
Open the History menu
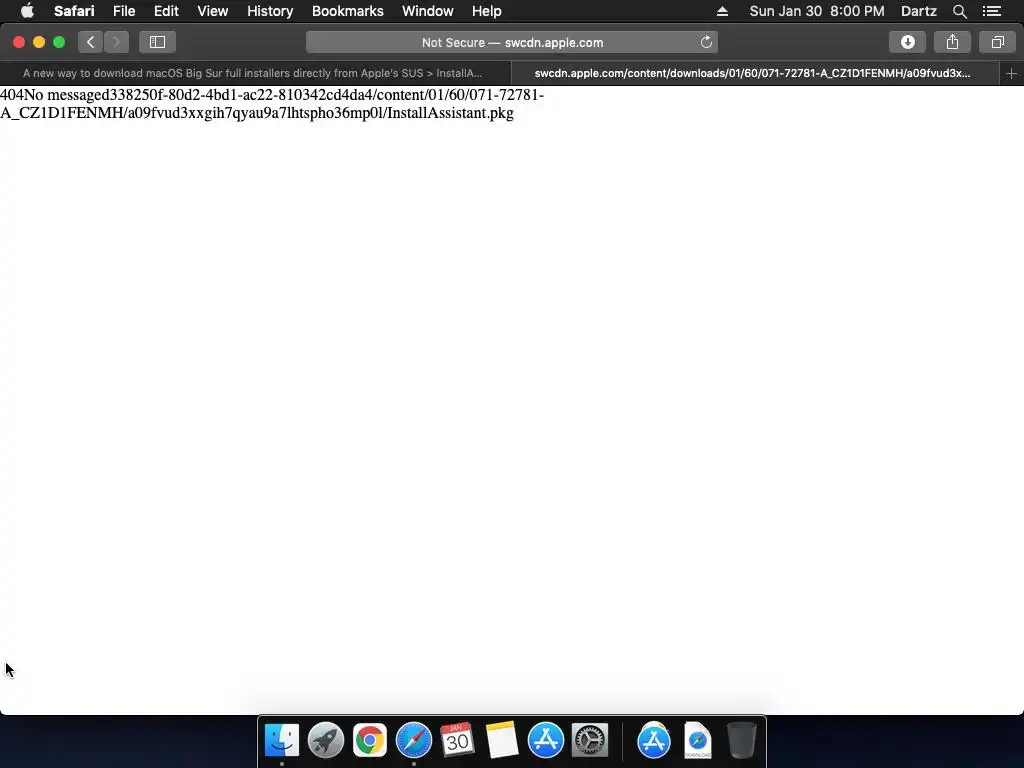[270, 11]
